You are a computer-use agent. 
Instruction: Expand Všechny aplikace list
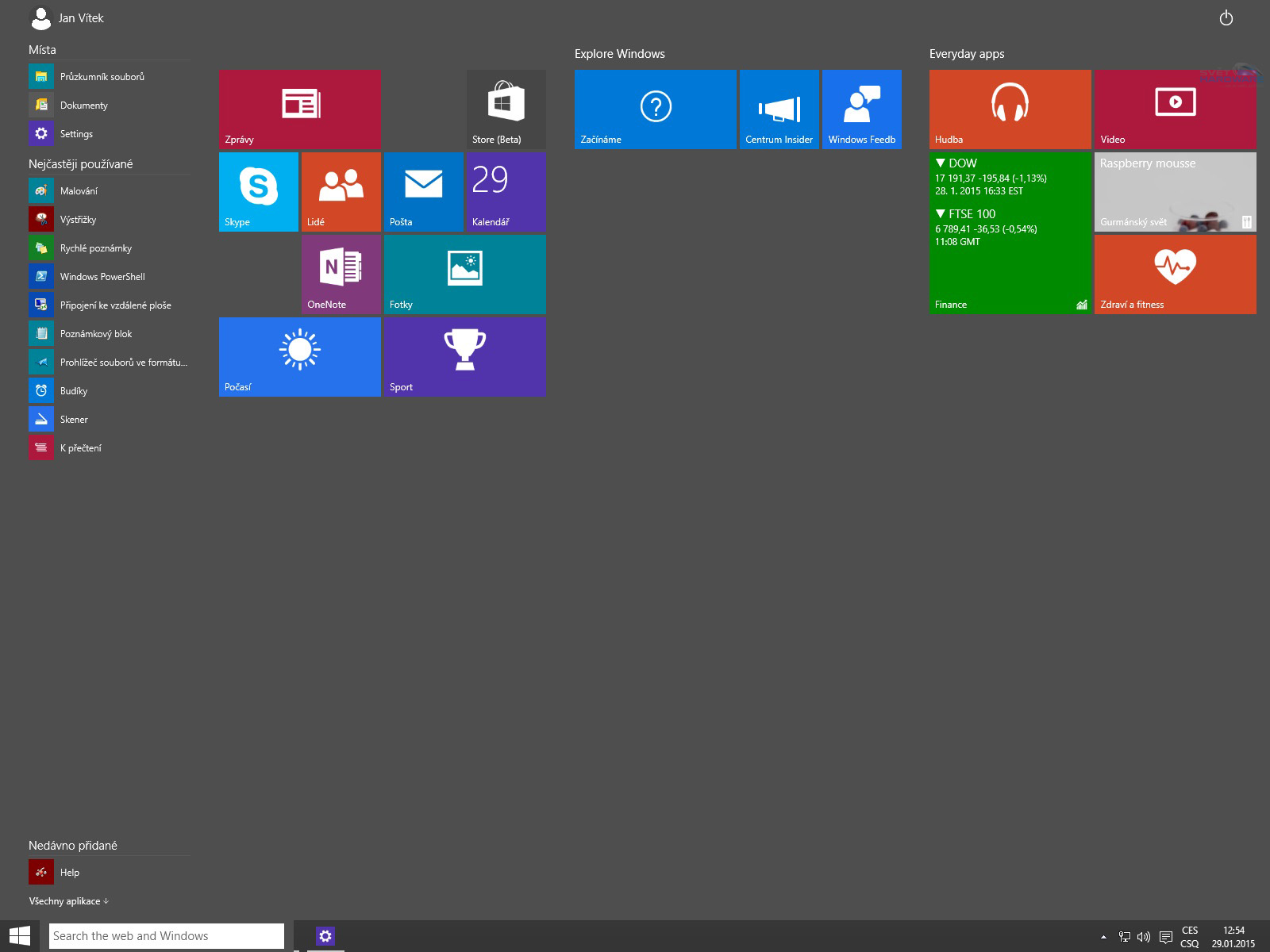(69, 901)
